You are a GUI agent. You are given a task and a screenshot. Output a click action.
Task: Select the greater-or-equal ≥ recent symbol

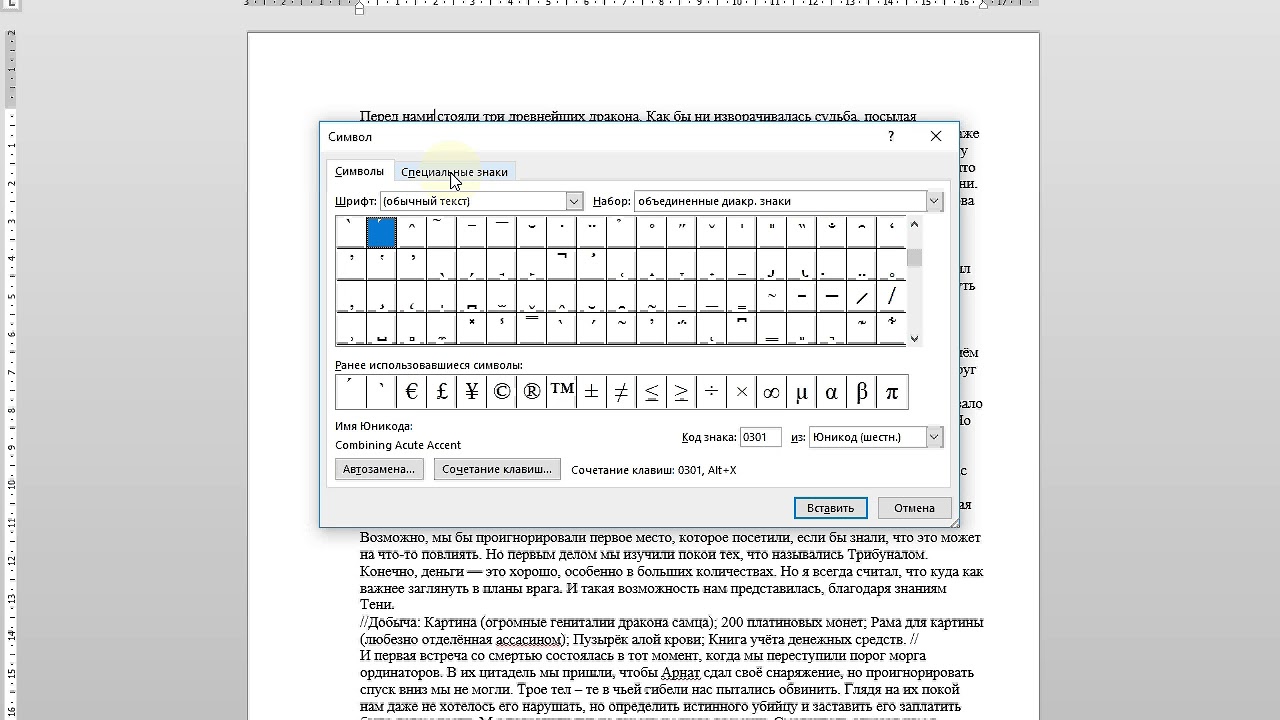[x=681, y=392]
